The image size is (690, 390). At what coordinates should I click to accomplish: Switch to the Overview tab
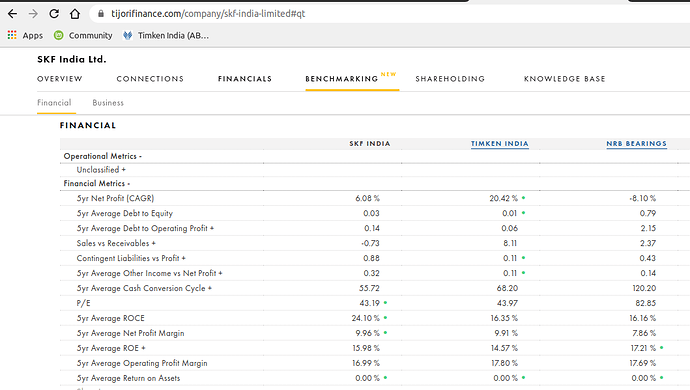[59, 79]
